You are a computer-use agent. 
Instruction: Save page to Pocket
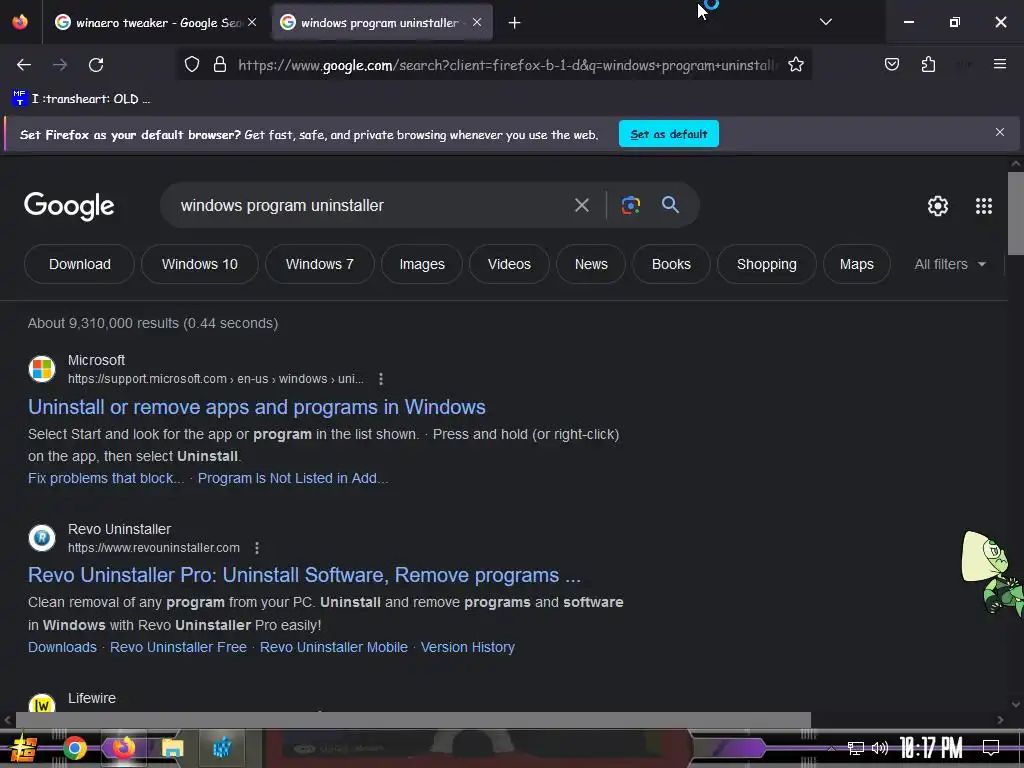(x=891, y=64)
